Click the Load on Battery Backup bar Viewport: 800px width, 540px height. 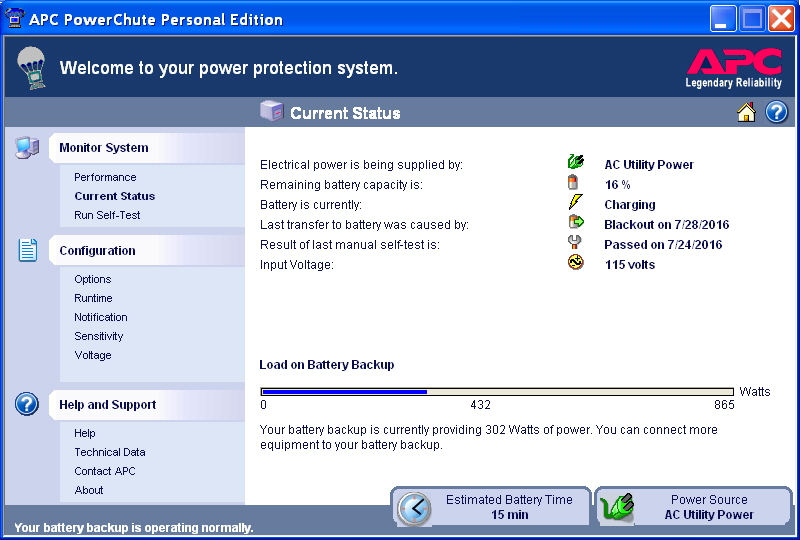tap(497, 392)
